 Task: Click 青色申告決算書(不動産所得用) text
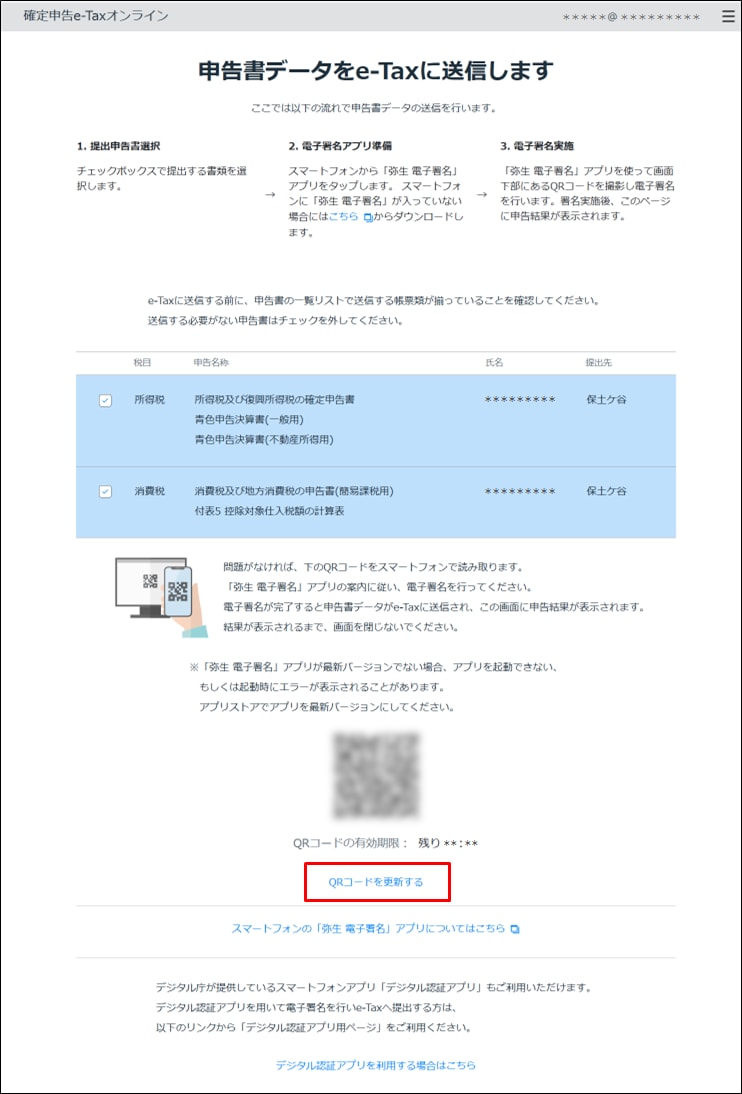264,440
